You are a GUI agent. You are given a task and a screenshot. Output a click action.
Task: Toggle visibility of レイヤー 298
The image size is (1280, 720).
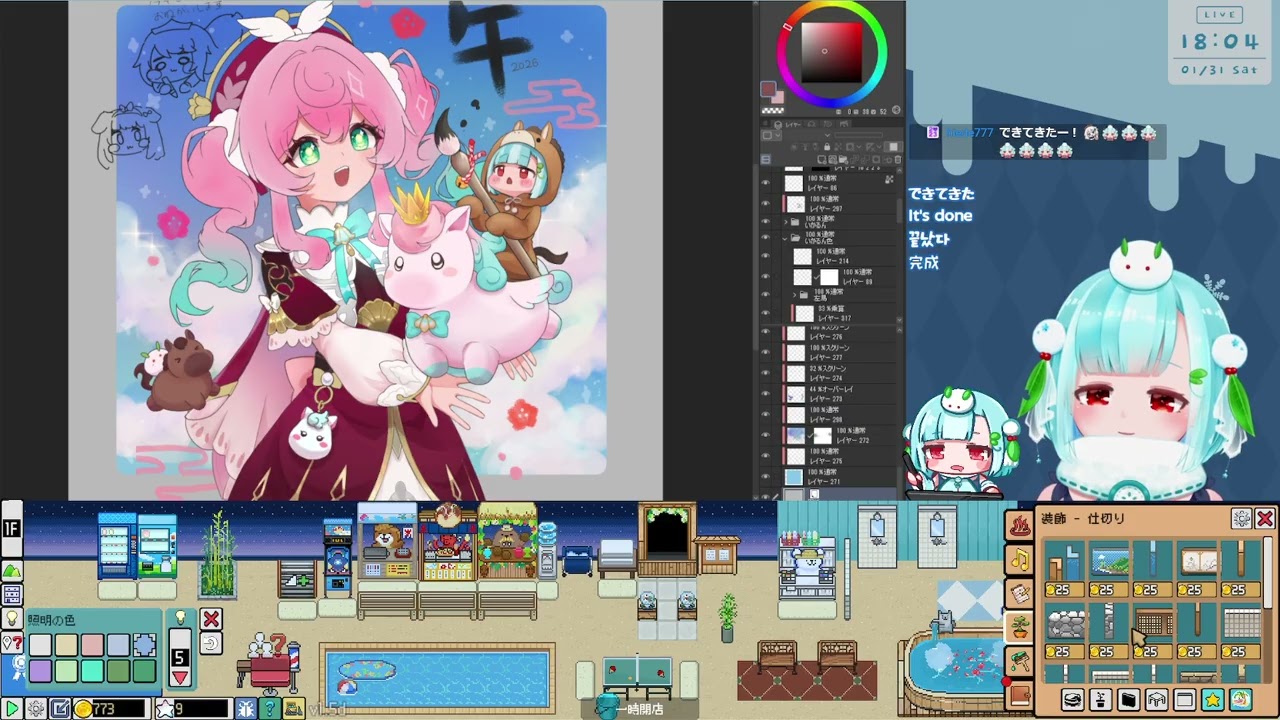click(x=766, y=415)
